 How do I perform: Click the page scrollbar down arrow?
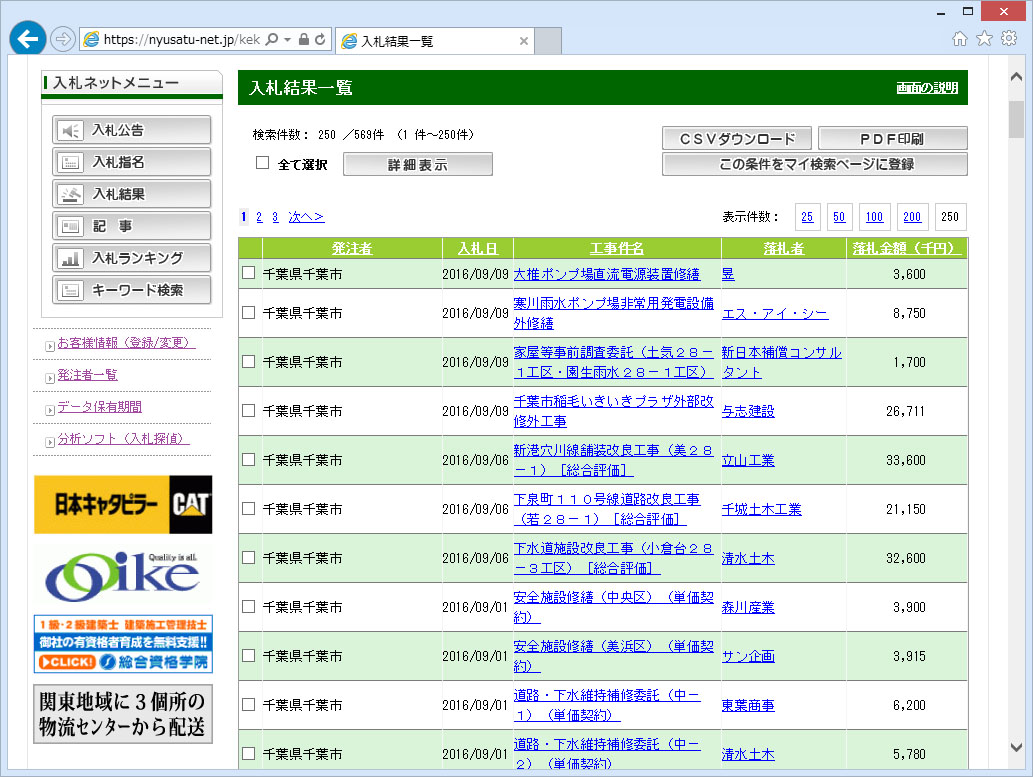coord(1016,747)
